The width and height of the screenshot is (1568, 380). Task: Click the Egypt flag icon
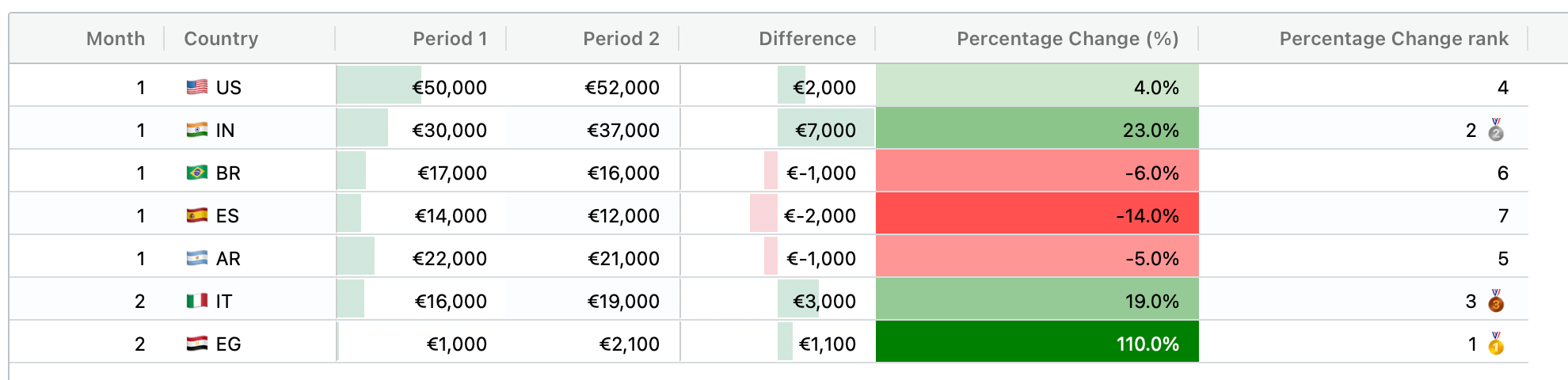(x=196, y=344)
